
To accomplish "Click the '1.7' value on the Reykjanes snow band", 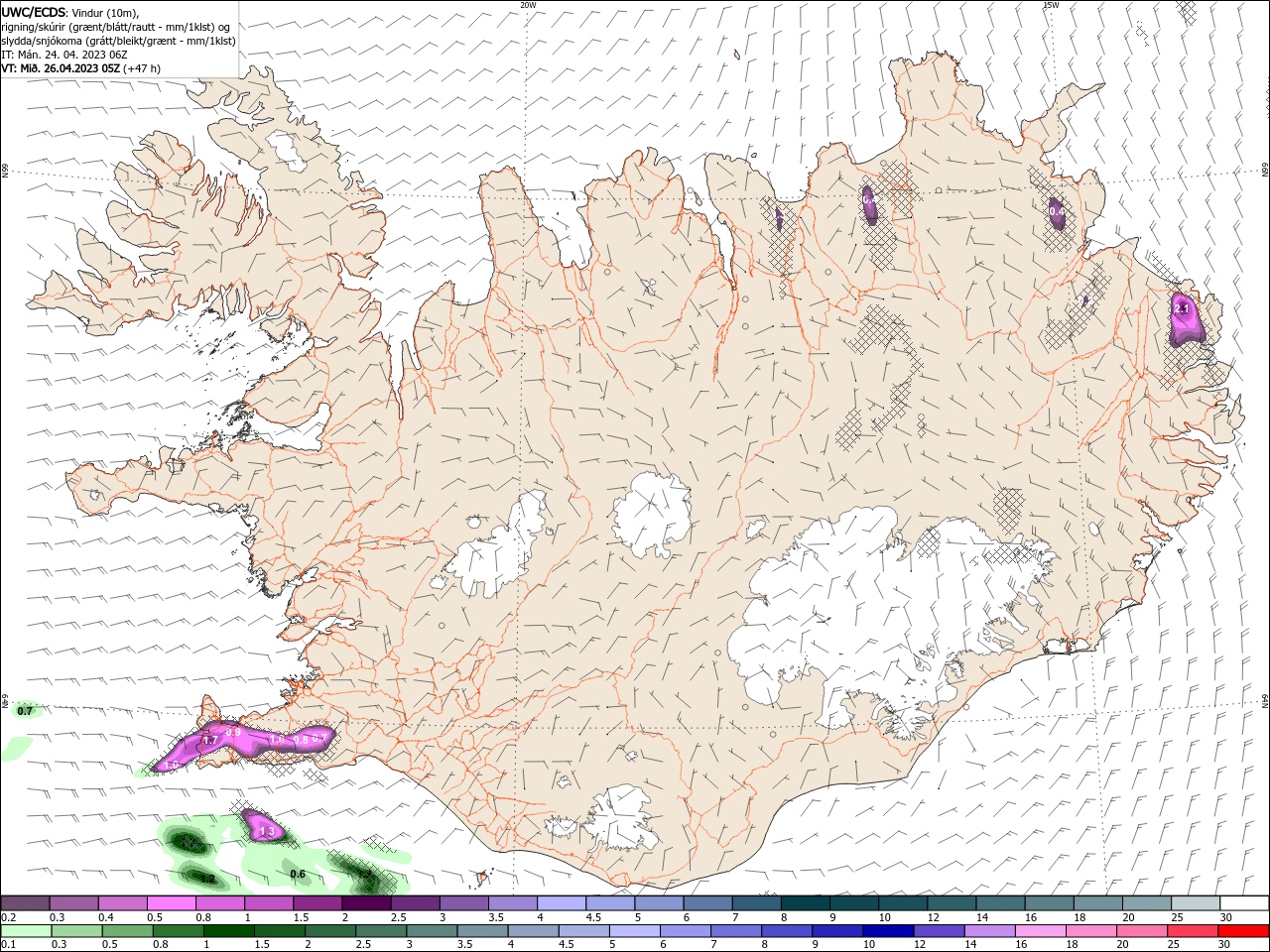I will point(210,740).
